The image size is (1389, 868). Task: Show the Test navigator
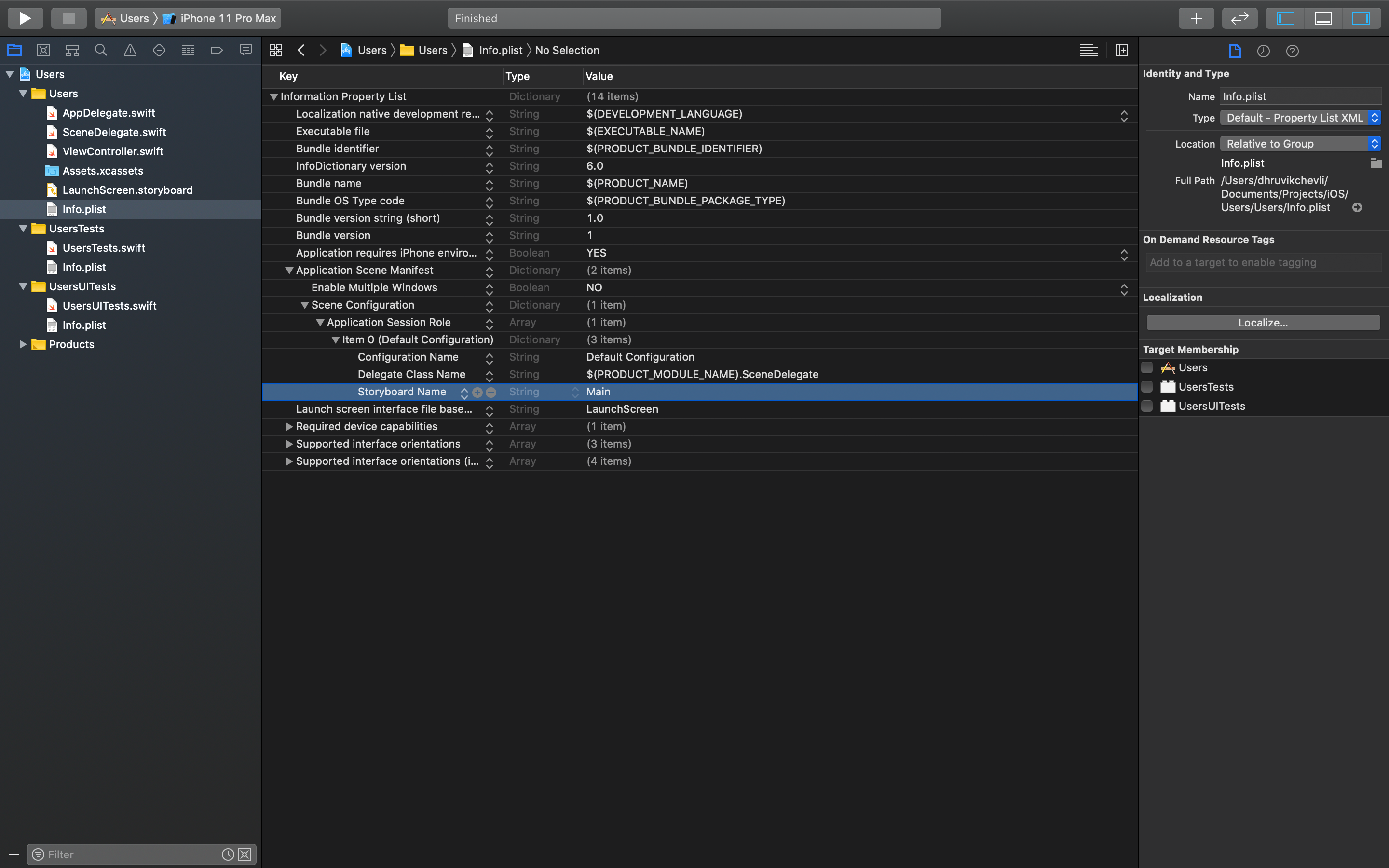(159, 50)
